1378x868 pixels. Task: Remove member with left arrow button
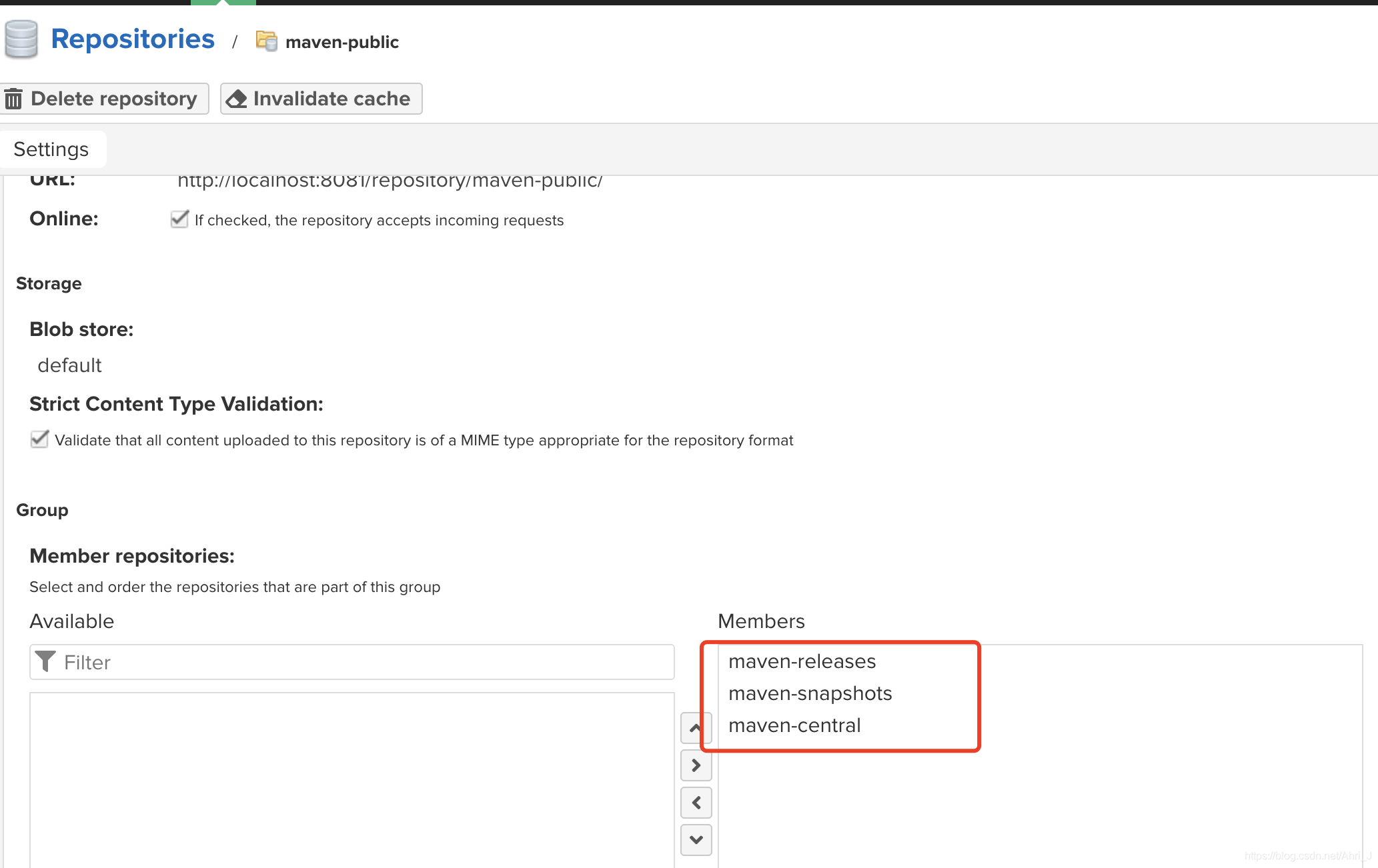click(x=696, y=803)
